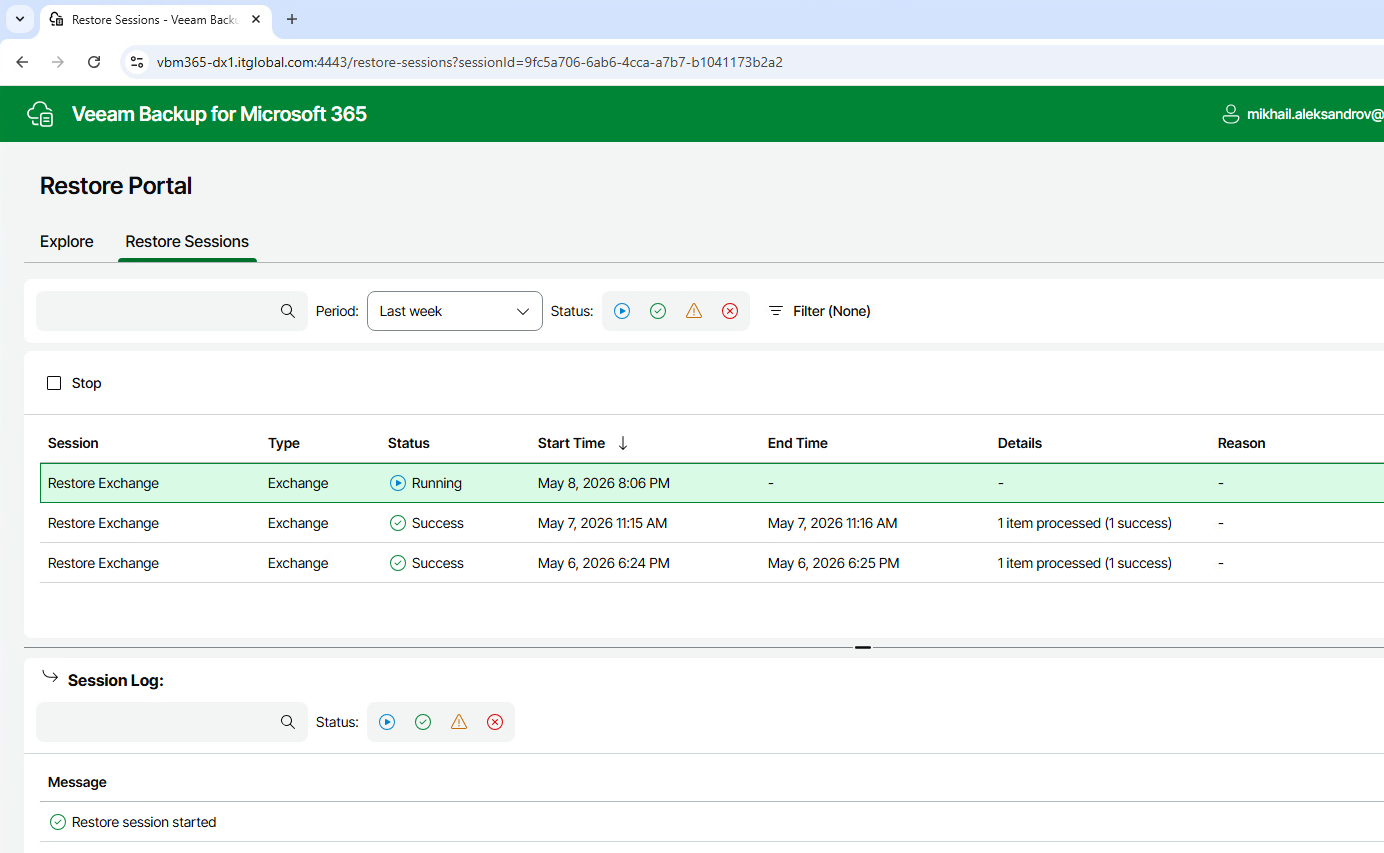Filter sessions by Running status icon
Viewport: 1384px width, 853px height.
click(622, 311)
